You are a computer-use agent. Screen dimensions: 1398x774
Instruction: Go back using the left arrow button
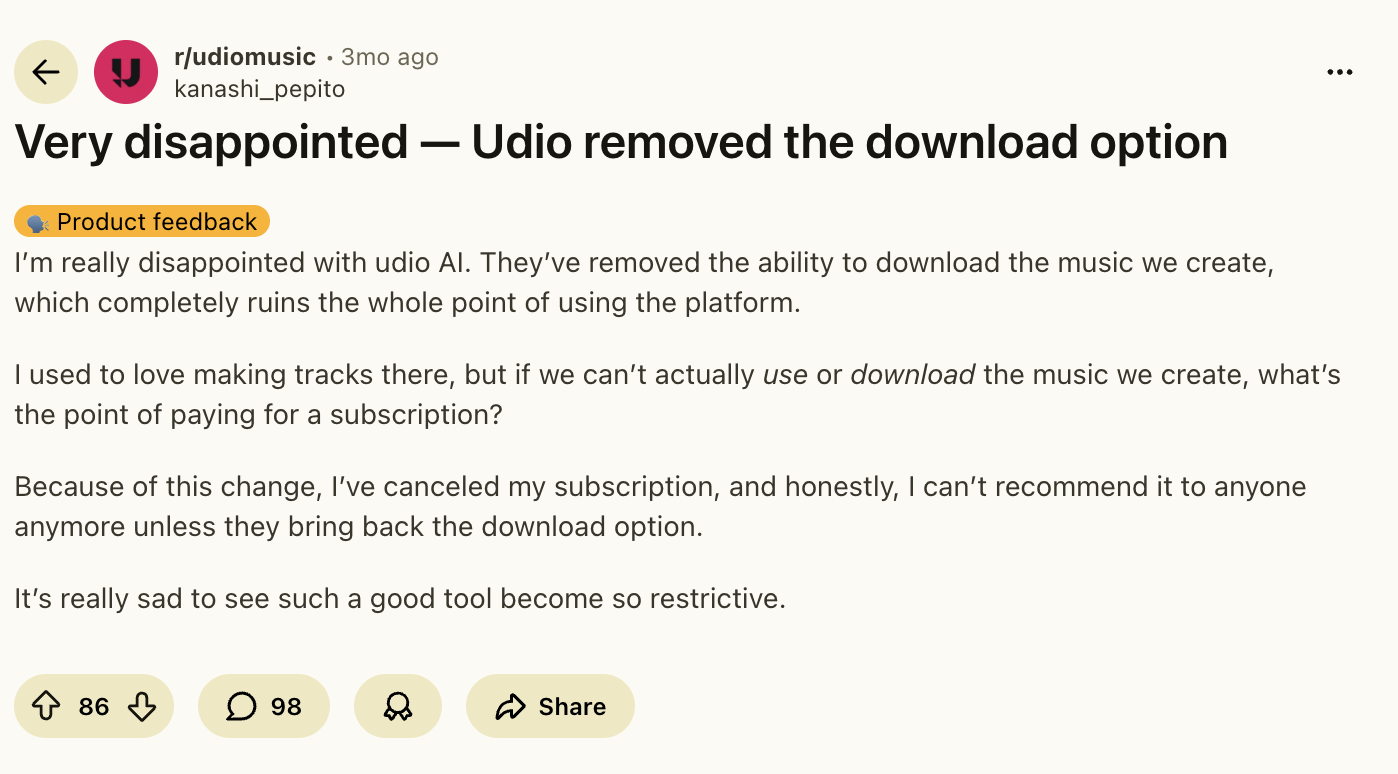tap(46, 72)
